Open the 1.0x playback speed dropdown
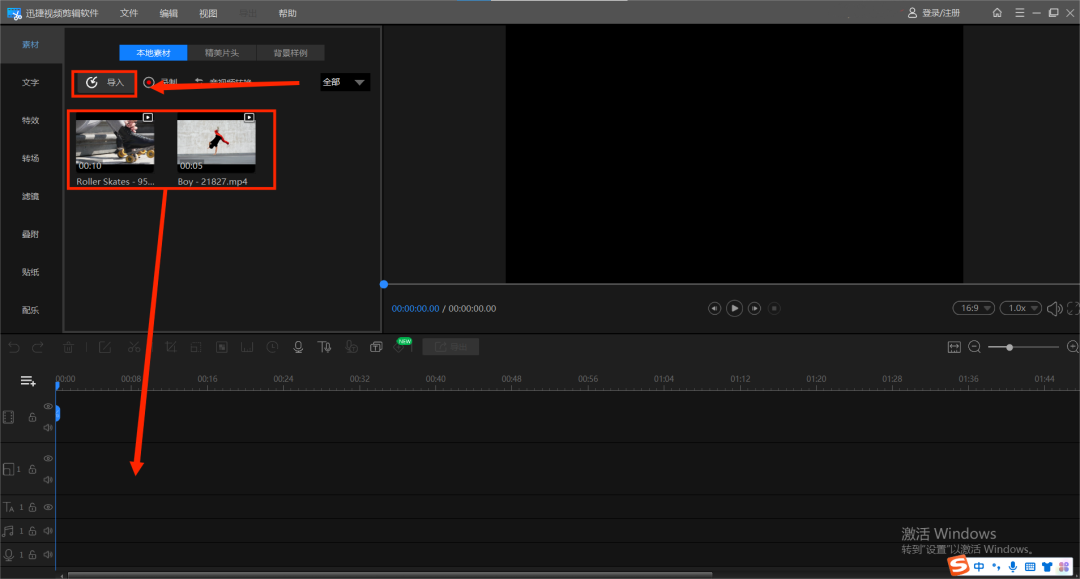This screenshot has width=1080, height=579. click(1021, 308)
